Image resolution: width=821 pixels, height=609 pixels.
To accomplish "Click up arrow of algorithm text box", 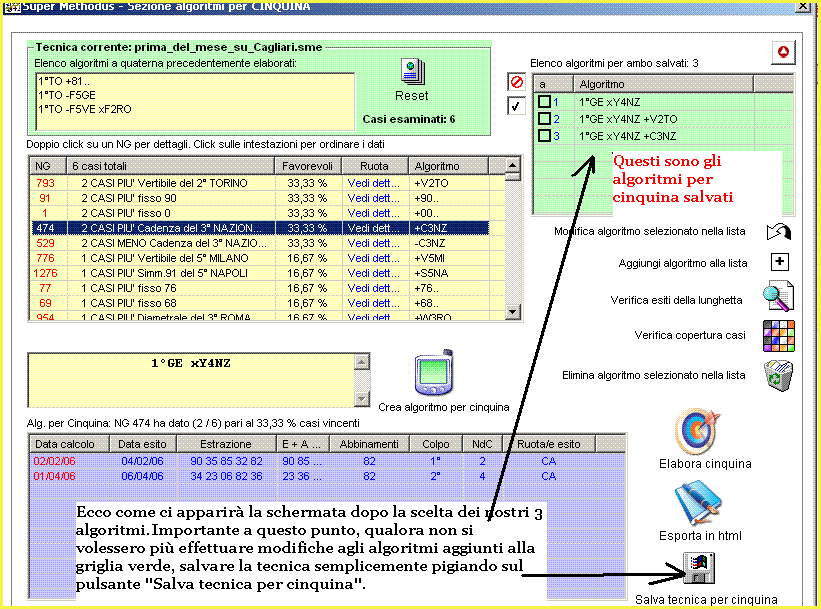I will point(362,362).
